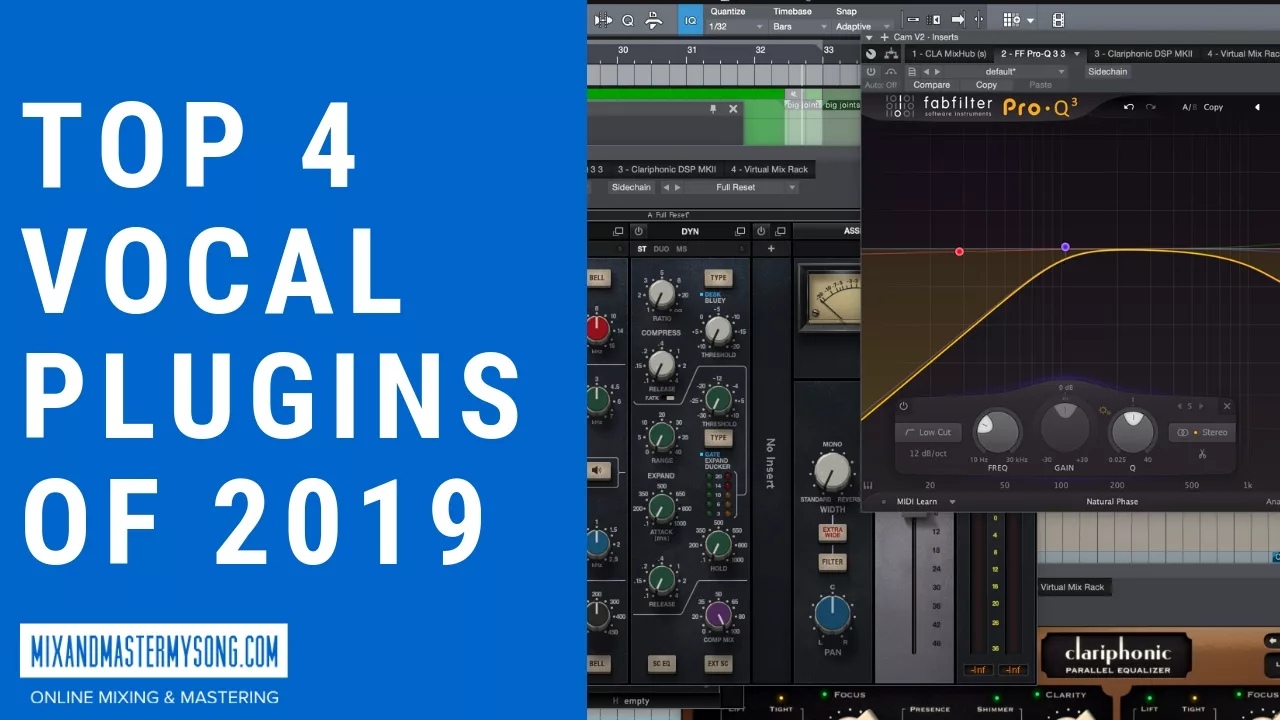Open the 4 - Virtual Mix Rack tab
Viewport: 1280px width, 720px height.
(1241, 54)
